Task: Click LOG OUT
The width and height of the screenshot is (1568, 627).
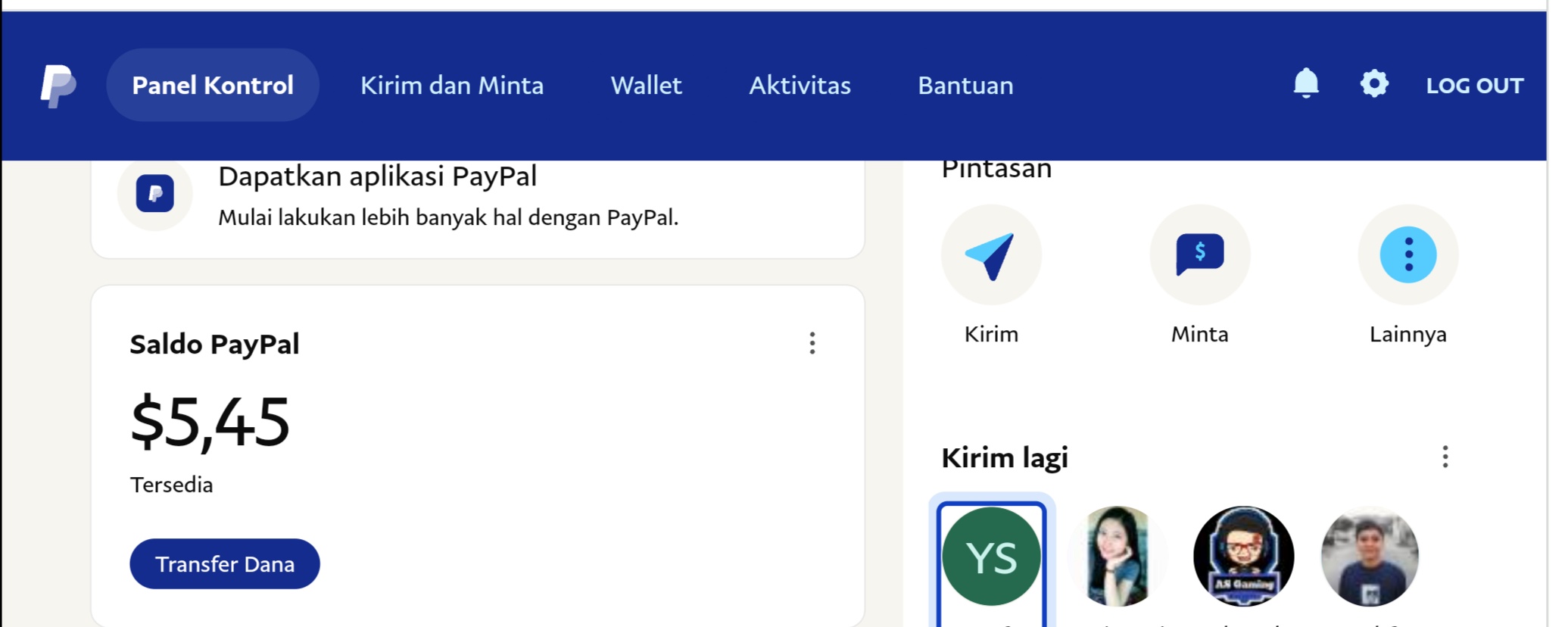Action: pos(1474,86)
